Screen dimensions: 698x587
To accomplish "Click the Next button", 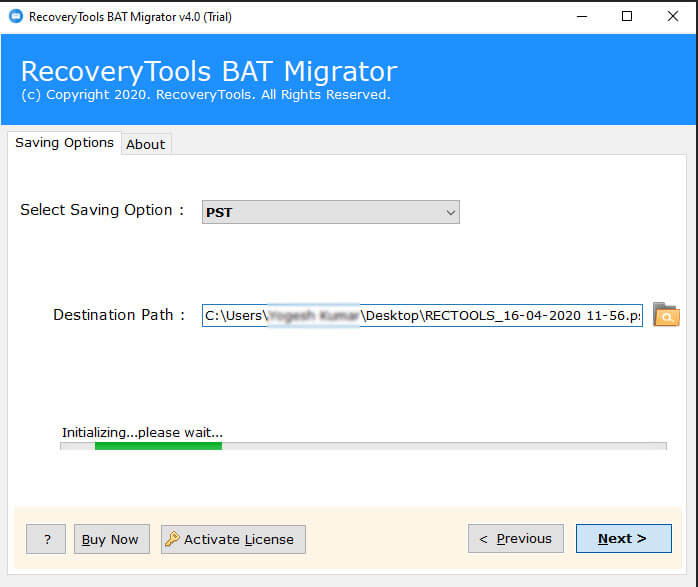I will point(624,538).
